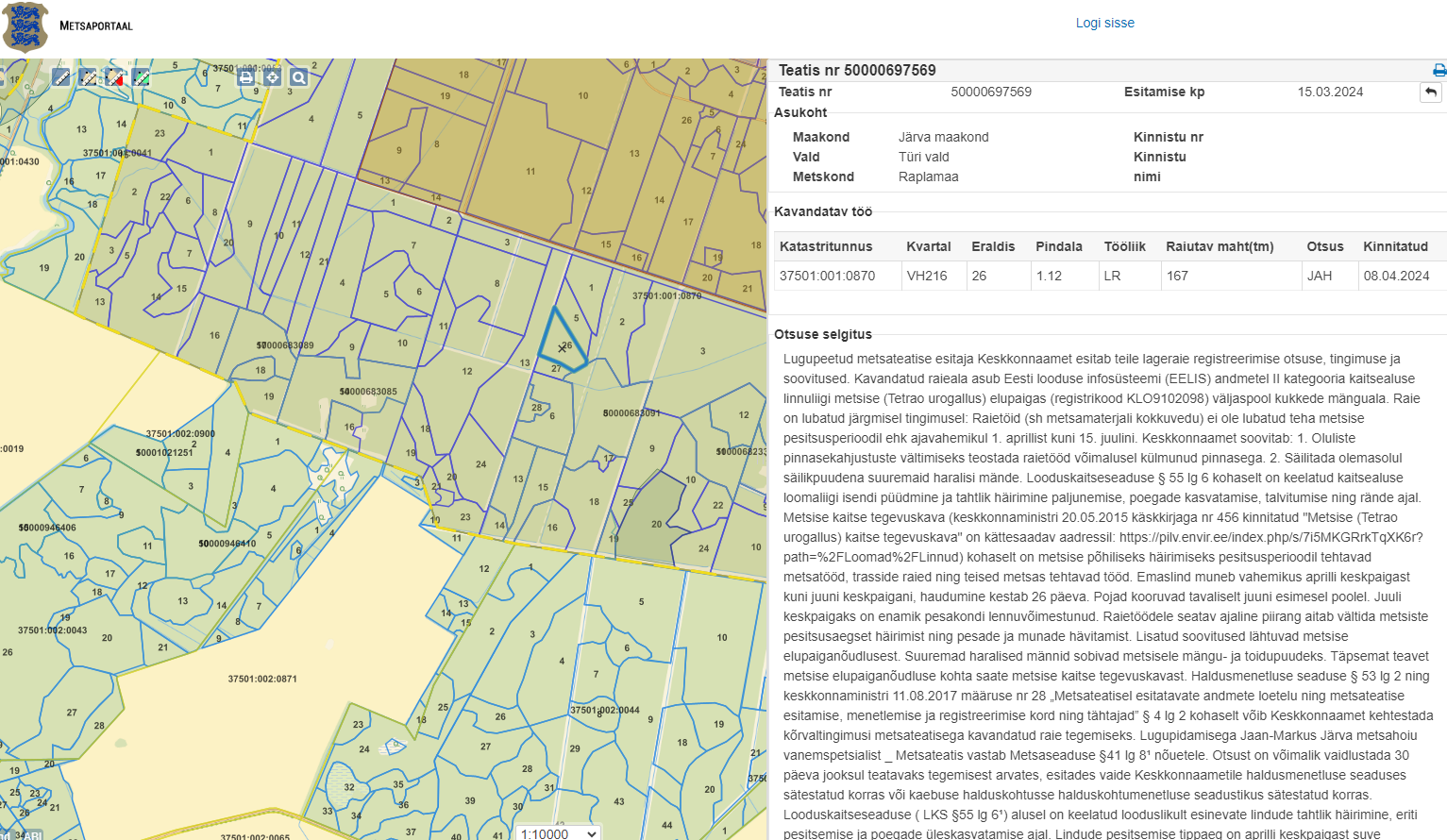Select the polygon area measuring tool
The image size is (1447, 840).
coord(88,77)
